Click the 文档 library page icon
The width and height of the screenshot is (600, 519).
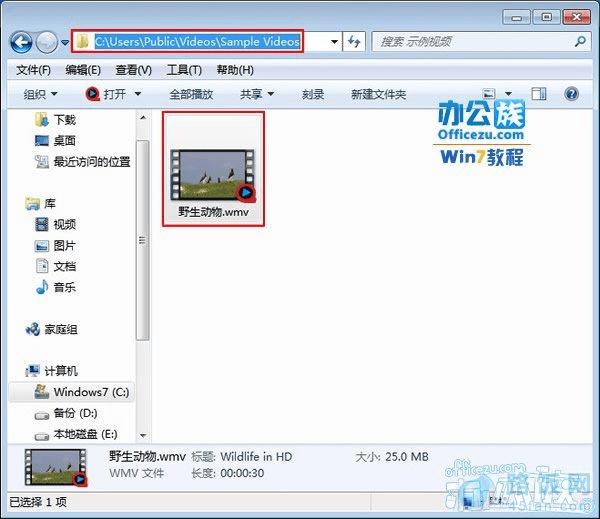(42, 266)
